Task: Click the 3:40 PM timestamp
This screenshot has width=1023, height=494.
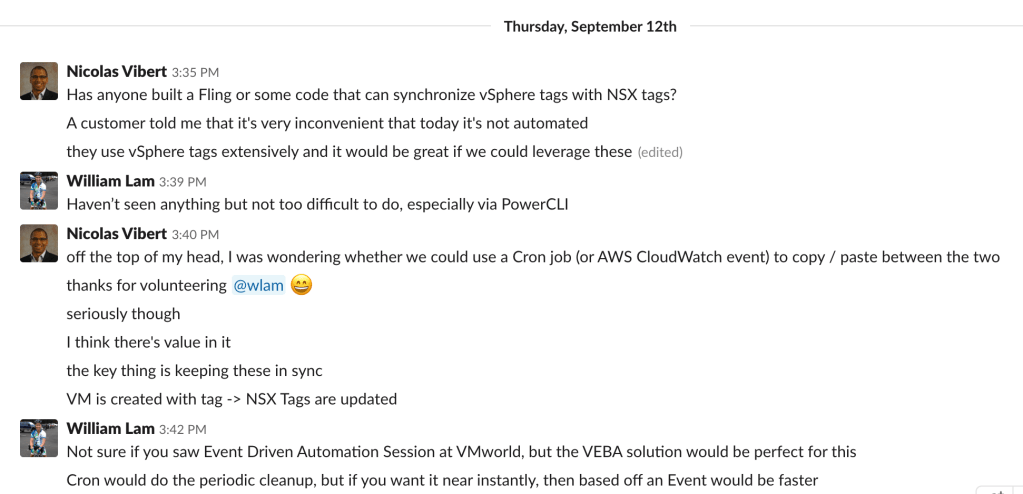Action: 195,235
